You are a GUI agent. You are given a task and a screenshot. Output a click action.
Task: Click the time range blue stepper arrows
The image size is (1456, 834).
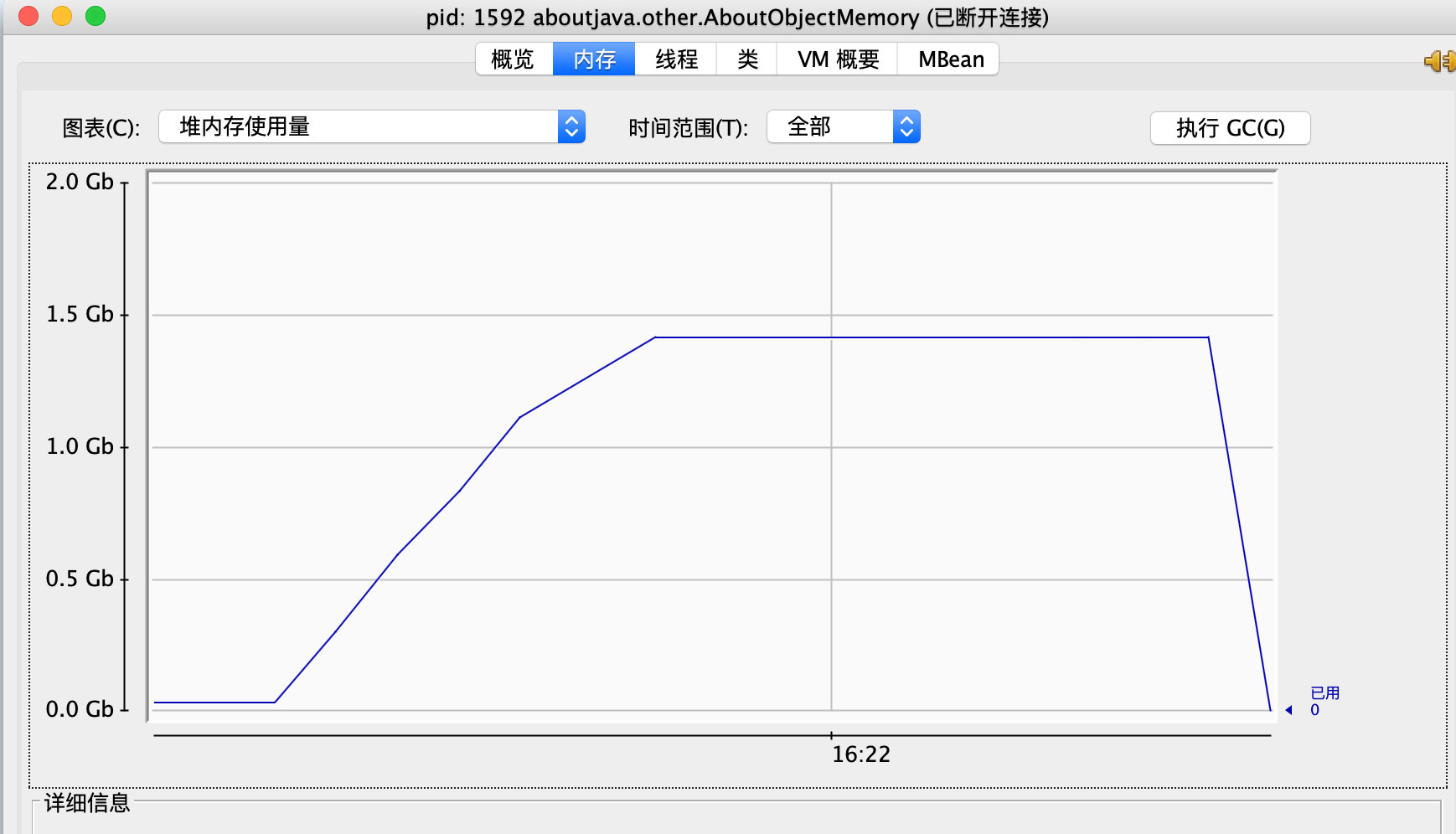click(x=906, y=127)
